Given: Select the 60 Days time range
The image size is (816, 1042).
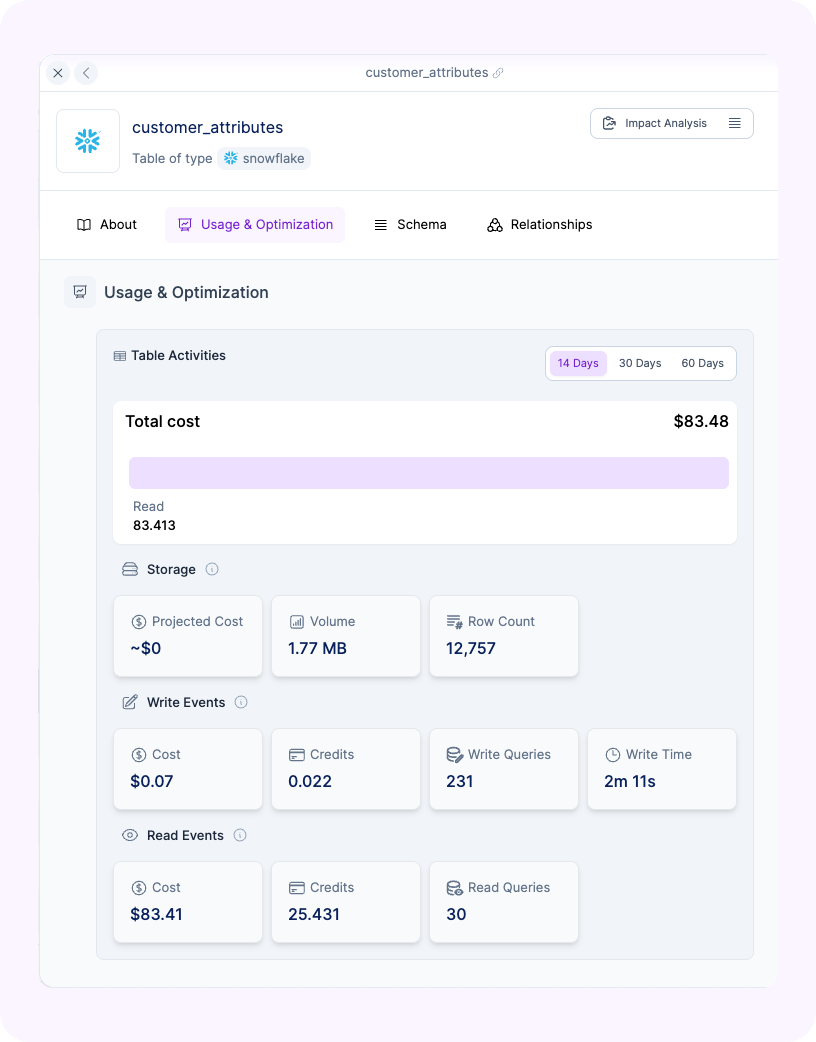Looking at the screenshot, I should (x=702, y=363).
